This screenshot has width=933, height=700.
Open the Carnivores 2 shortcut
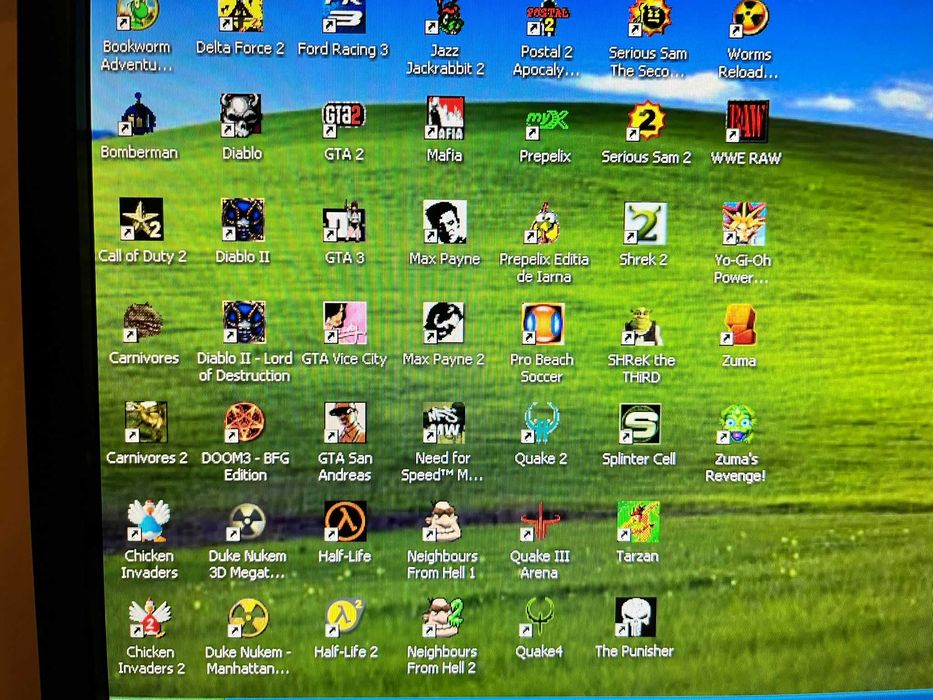[146, 422]
